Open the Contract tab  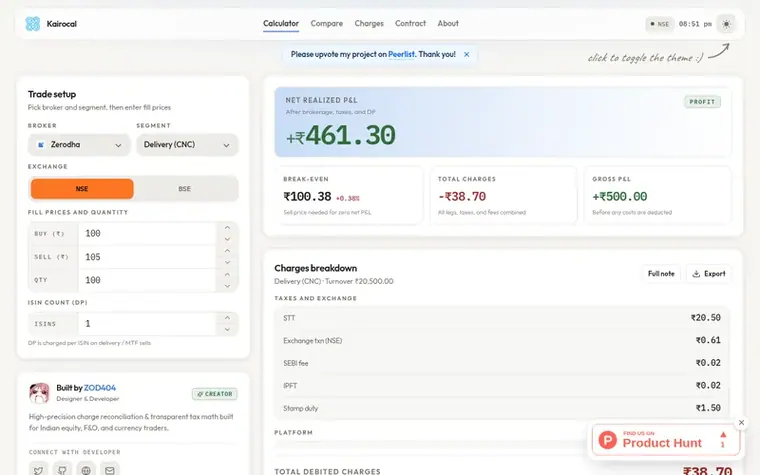click(x=410, y=23)
